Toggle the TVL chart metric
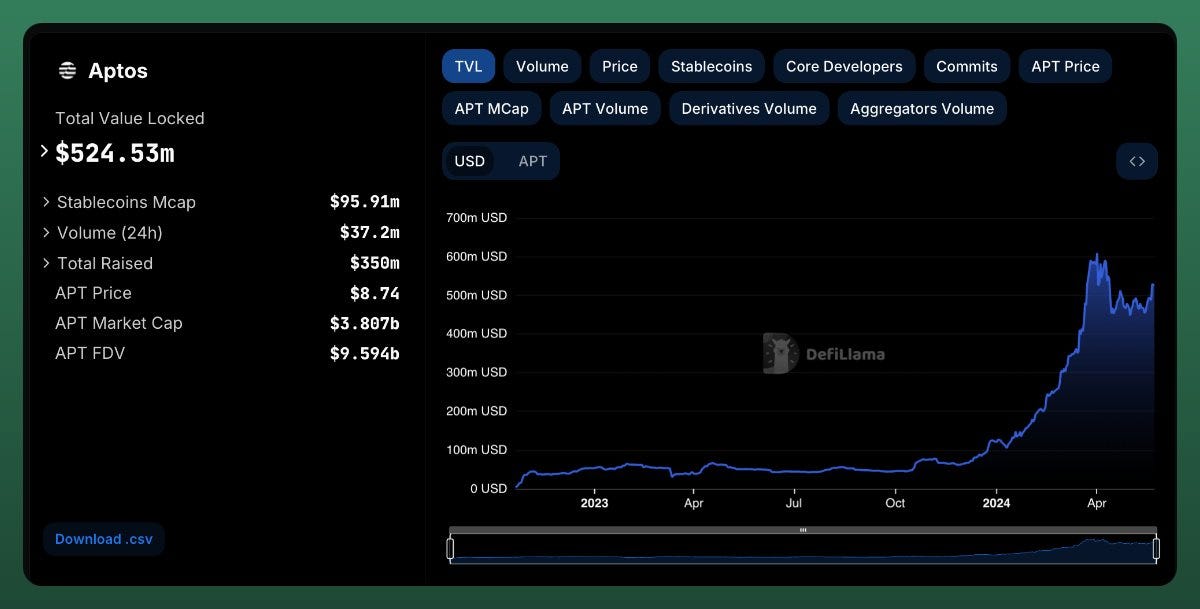The height and width of the screenshot is (609, 1200). click(x=468, y=66)
